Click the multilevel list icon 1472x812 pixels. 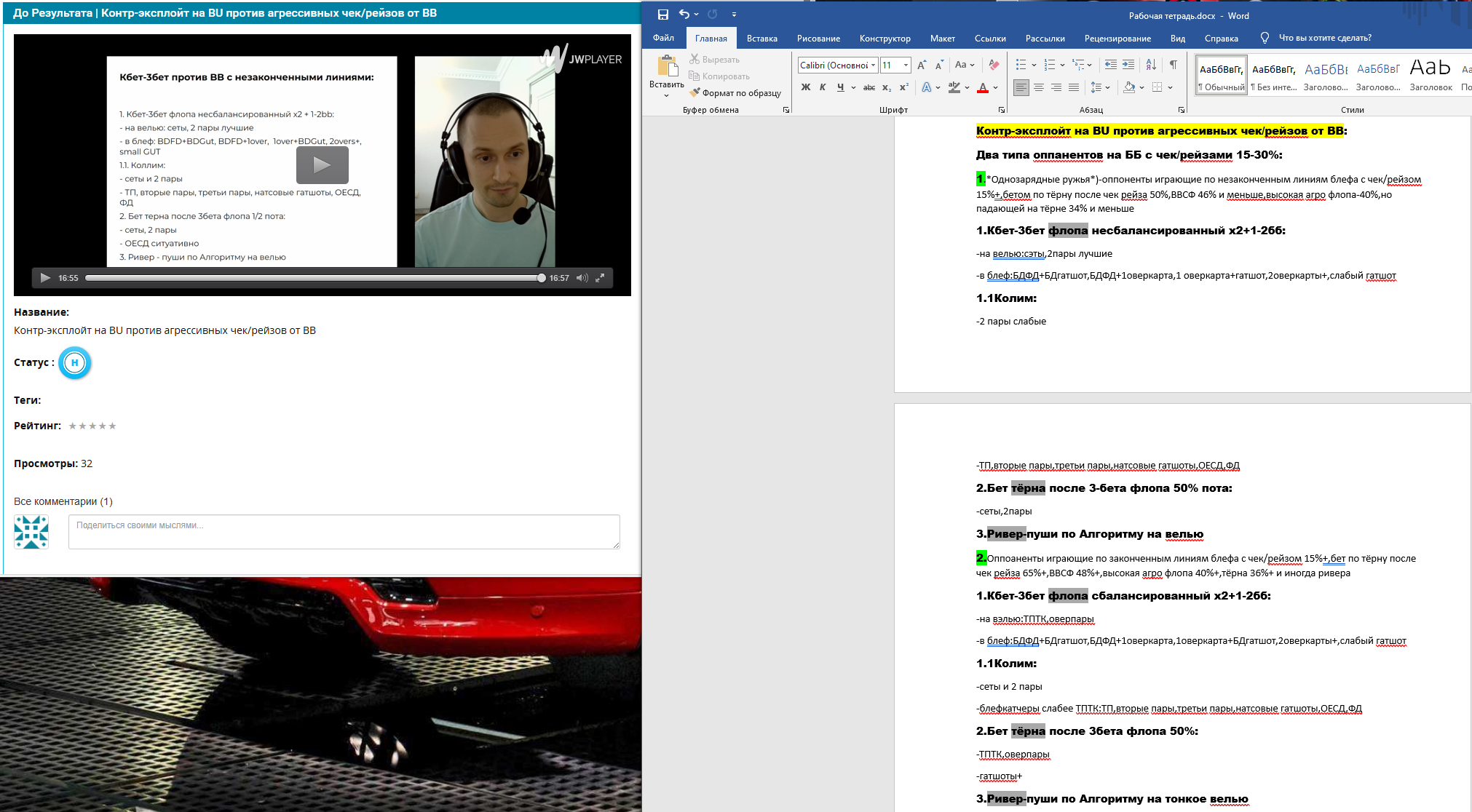point(1078,65)
